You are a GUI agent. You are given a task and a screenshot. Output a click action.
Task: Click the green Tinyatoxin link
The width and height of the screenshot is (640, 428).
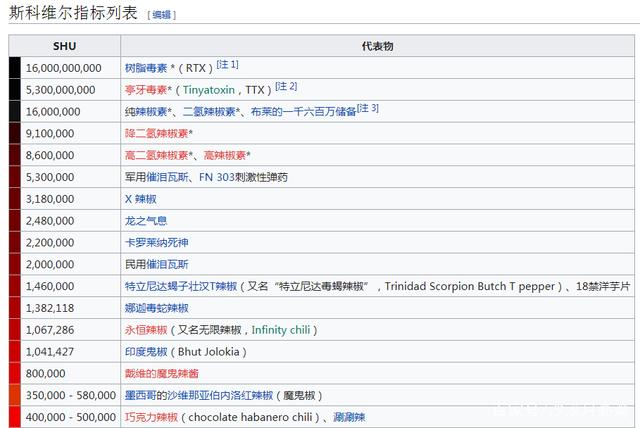click(x=209, y=90)
